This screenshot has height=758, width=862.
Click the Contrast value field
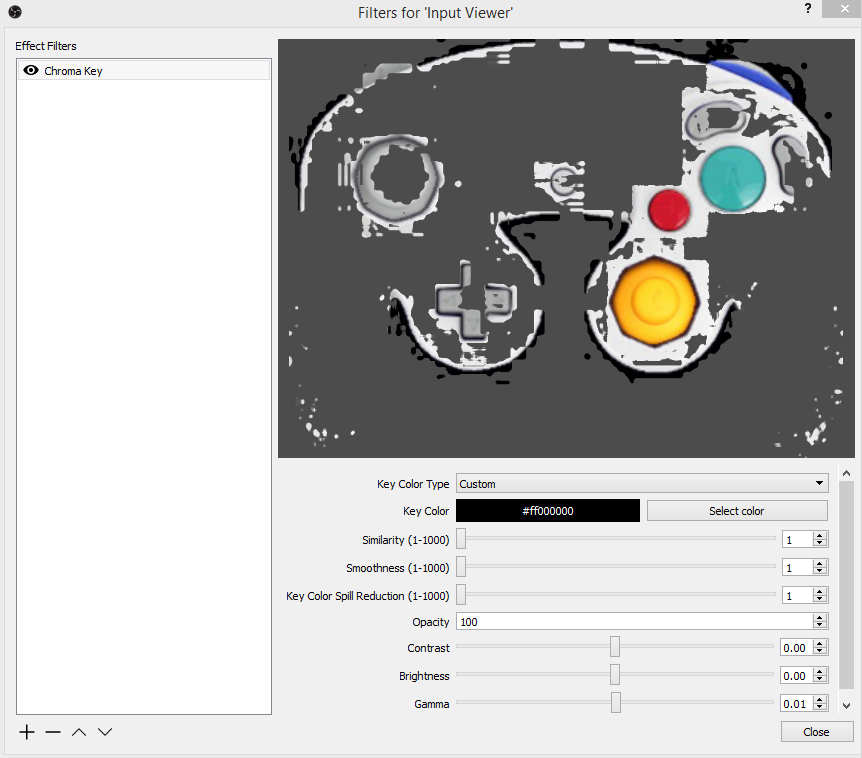(796, 648)
